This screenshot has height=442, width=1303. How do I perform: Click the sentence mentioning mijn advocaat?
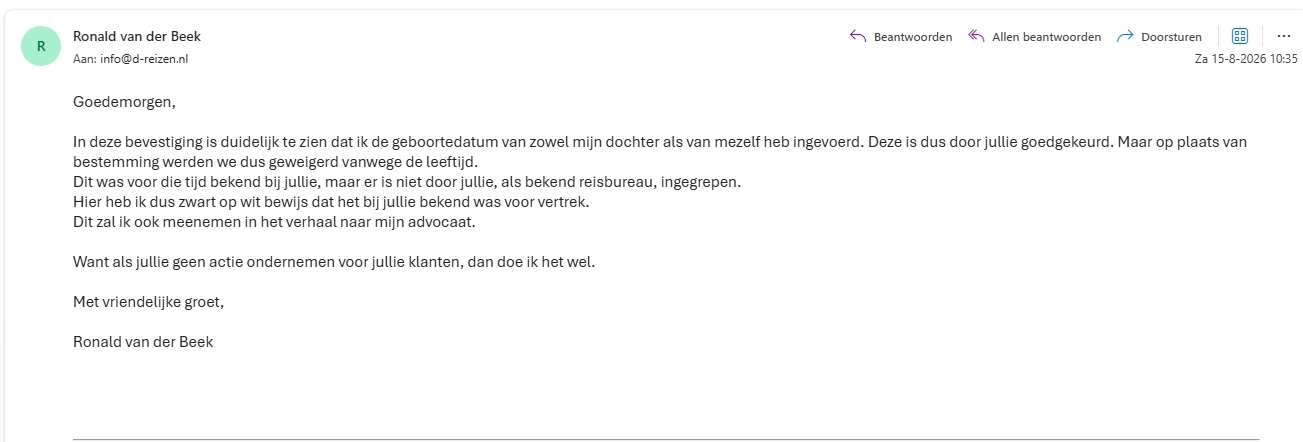click(x=274, y=222)
